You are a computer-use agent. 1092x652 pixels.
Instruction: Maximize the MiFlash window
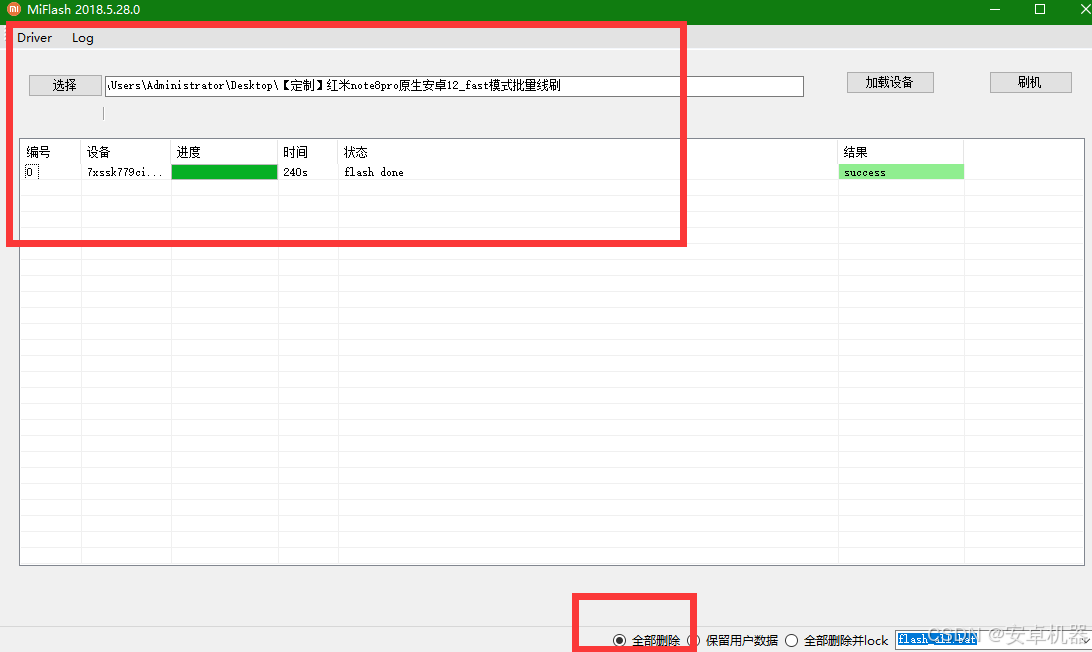[1040, 9]
